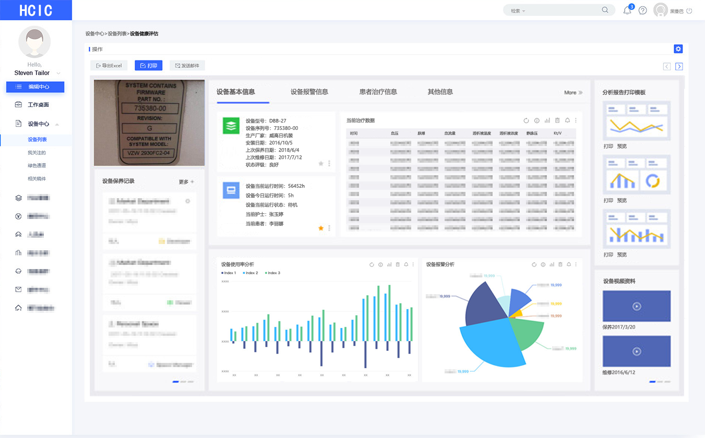Click the green layers device icon
The height and width of the screenshot is (438, 705).
coord(231,126)
